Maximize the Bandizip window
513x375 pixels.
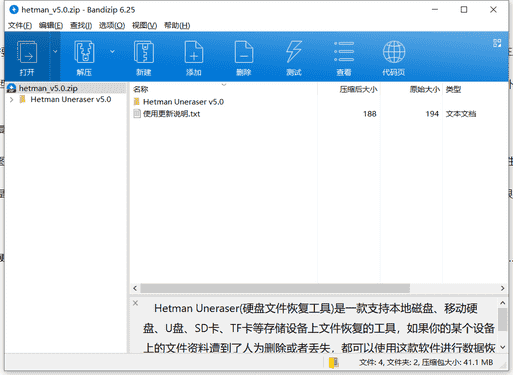click(464, 10)
